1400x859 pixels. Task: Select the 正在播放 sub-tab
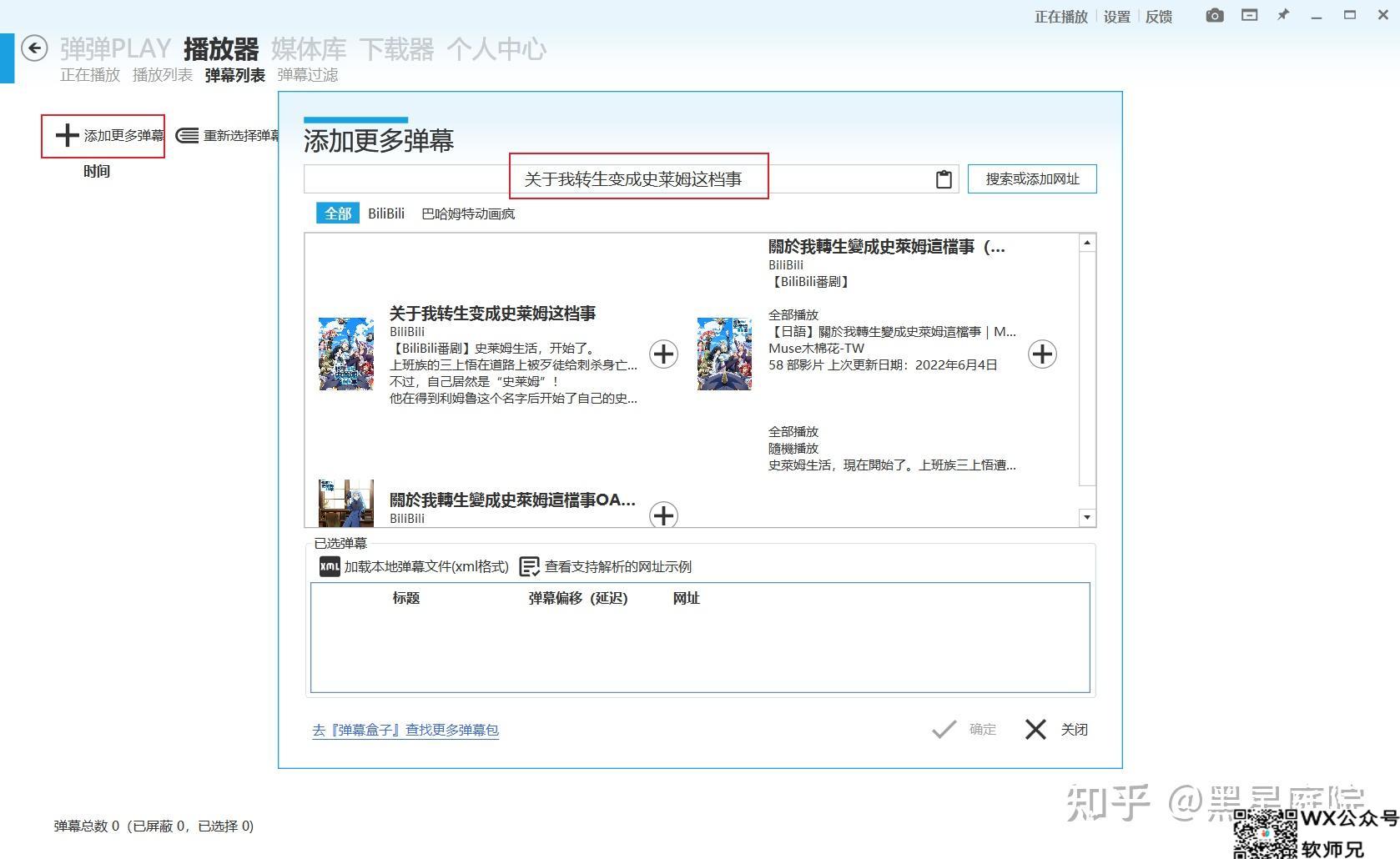tap(90, 75)
